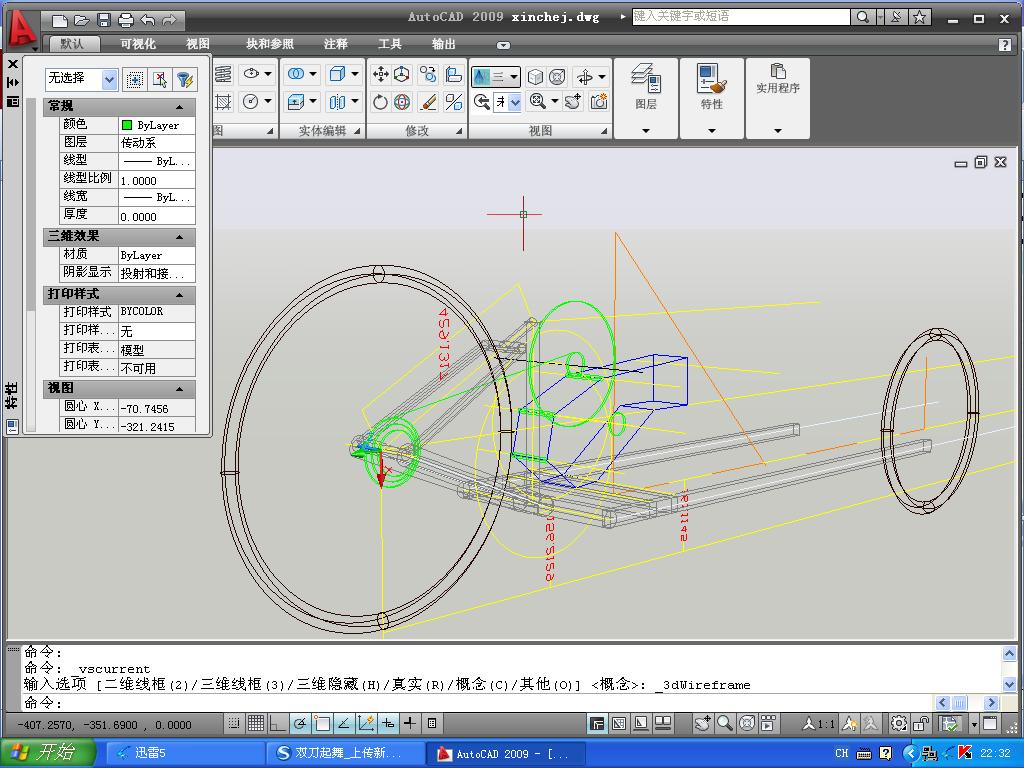Screen dimensions: 1024x768
Task: Click the Quick Select funnel icon
Action: click(x=185, y=80)
